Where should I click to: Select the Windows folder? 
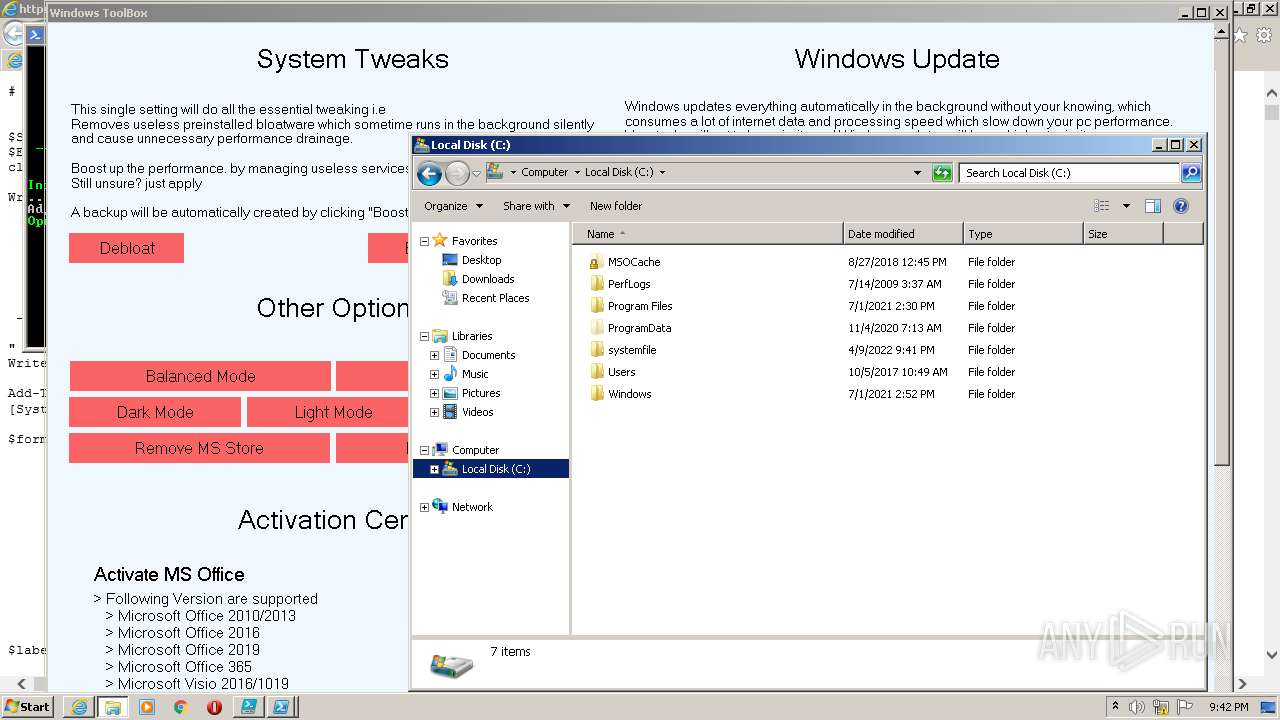tap(629, 394)
